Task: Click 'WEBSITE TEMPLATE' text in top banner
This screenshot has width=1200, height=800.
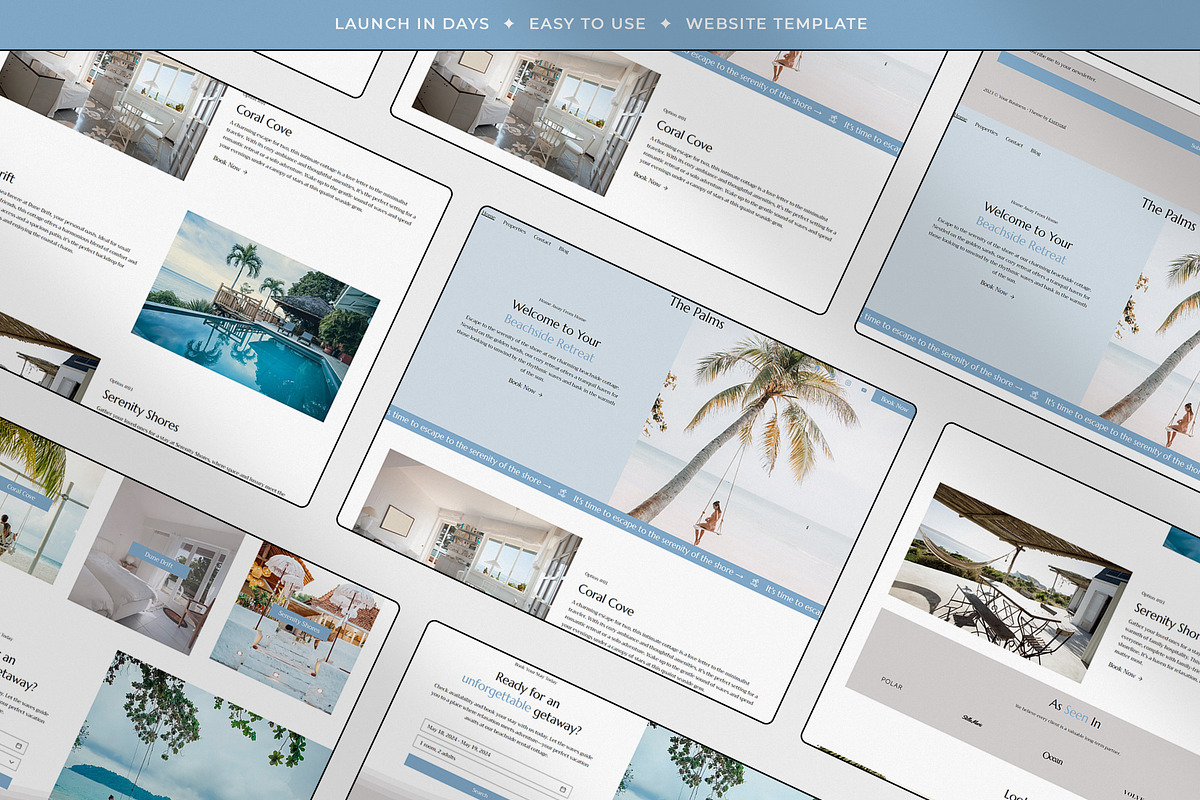Action: [x=777, y=23]
